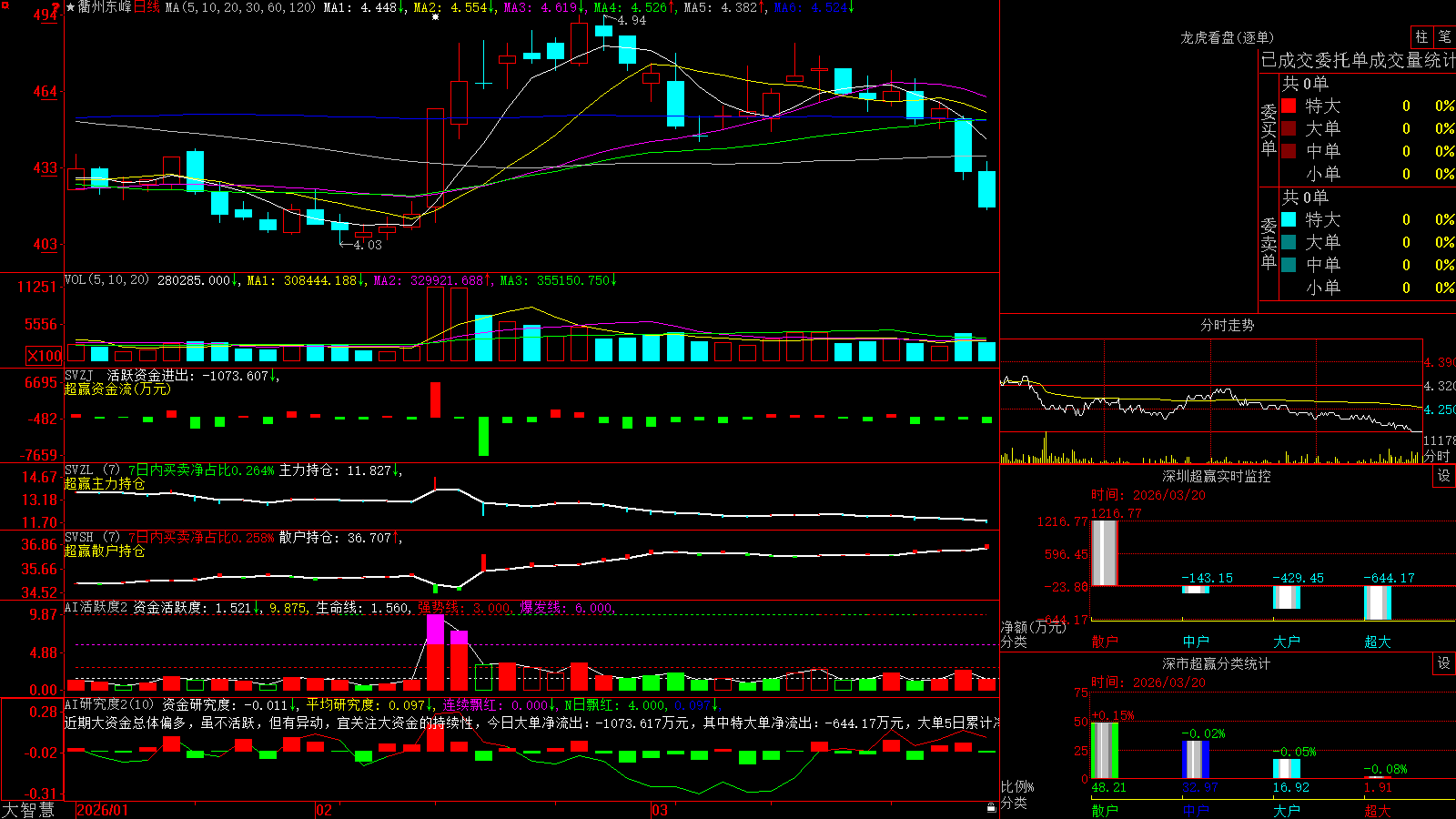1456x819 pixels.
Task: Click the dark red 大单 buy order swatch
Action: point(1289,128)
